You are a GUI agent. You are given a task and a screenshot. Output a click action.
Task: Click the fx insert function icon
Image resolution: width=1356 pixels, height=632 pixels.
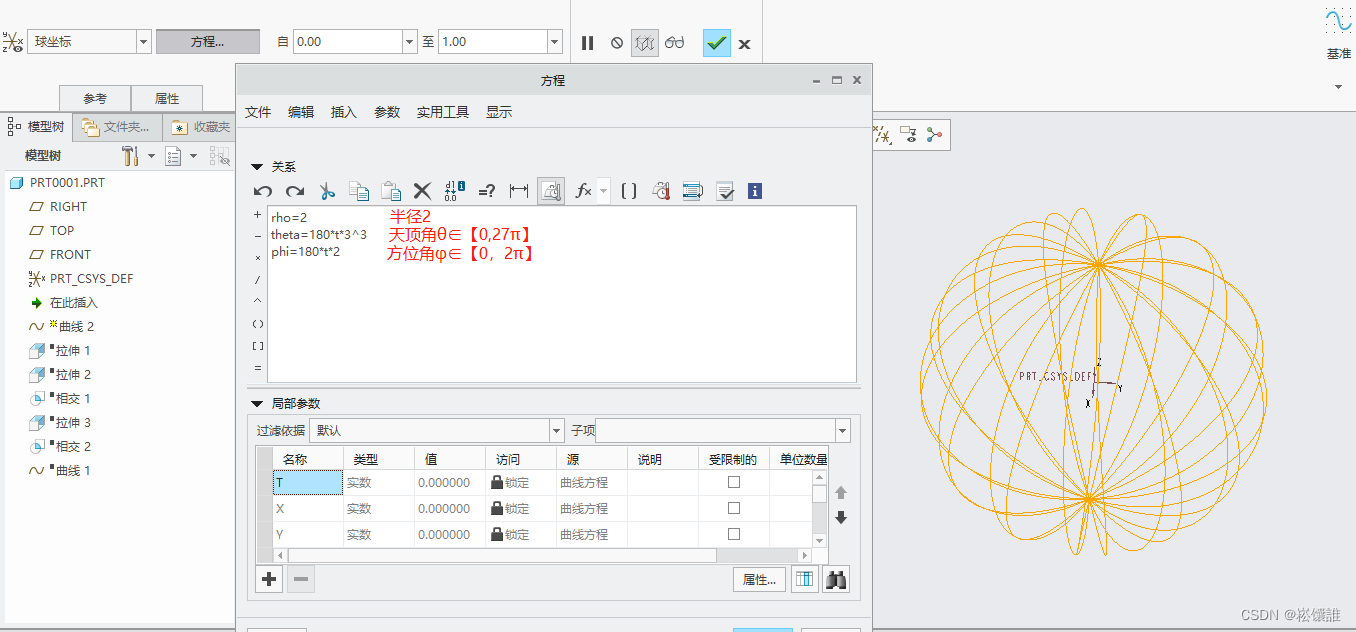[583, 191]
